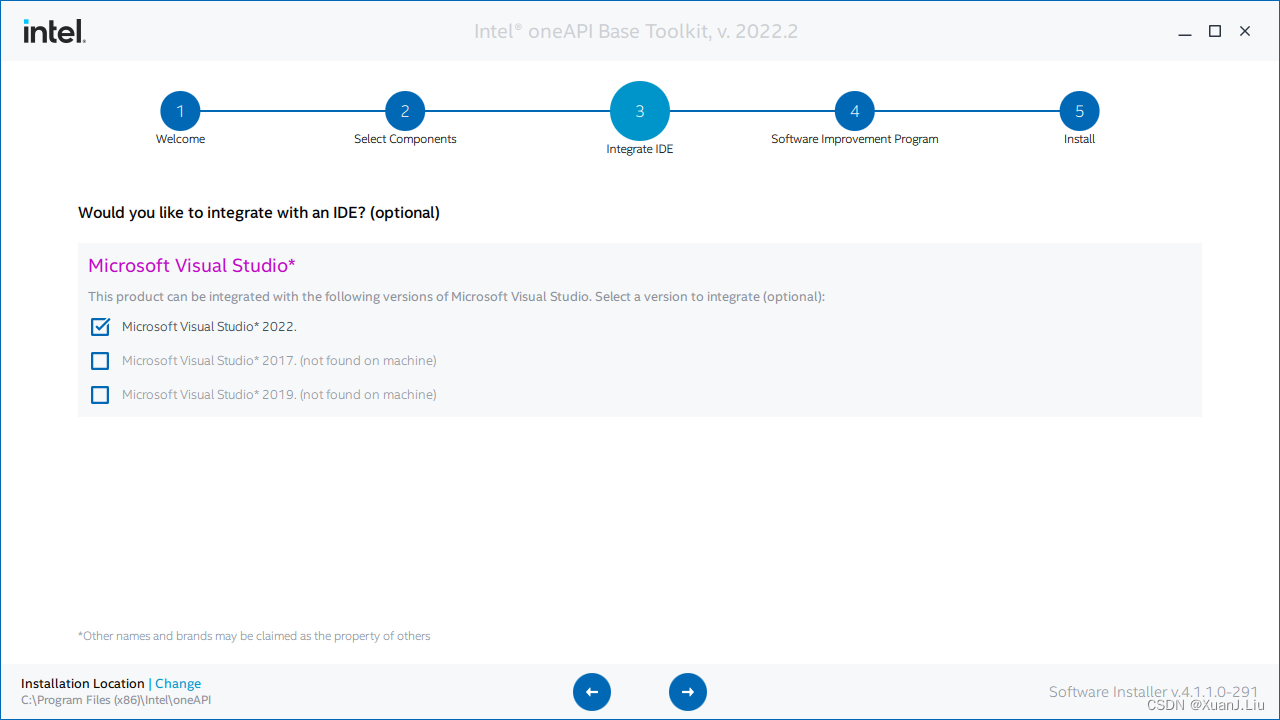The height and width of the screenshot is (720, 1280).
Task: Click the Integrate IDE step label
Action: point(640,149)
